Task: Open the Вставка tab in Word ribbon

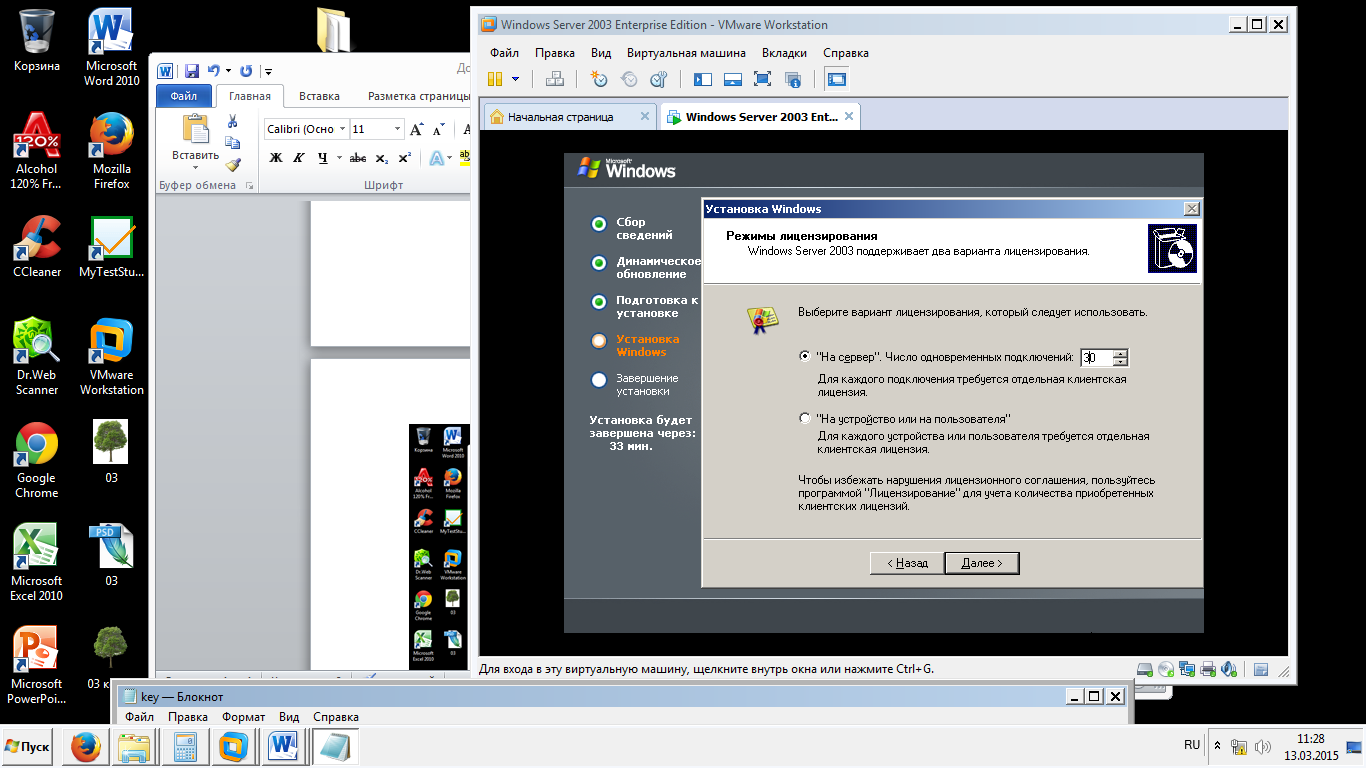Action: pyautogui.click(x=319, y=96)
